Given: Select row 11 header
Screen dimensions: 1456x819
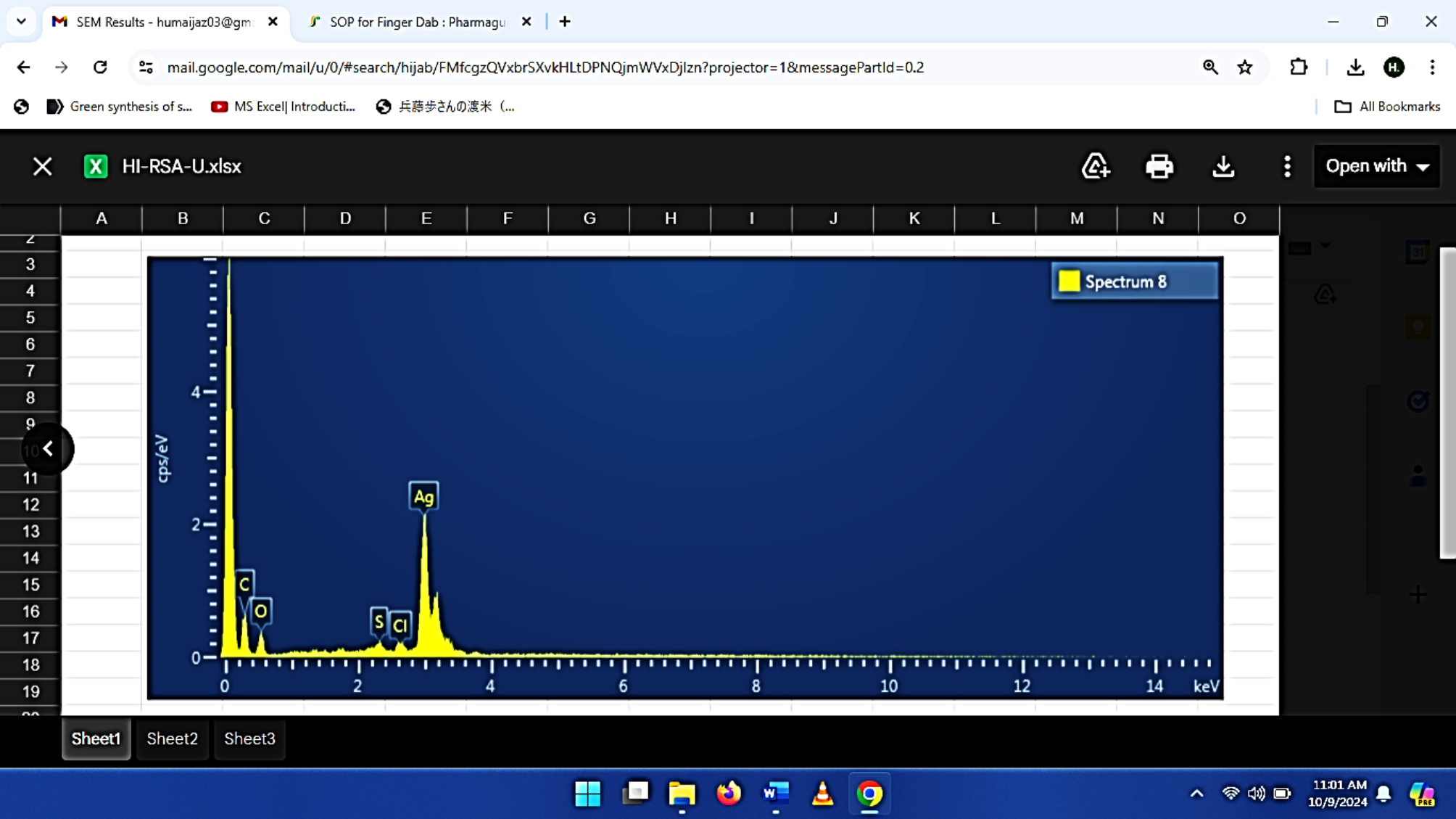Looking at the screenshot, I should click(x=30, y=478).
